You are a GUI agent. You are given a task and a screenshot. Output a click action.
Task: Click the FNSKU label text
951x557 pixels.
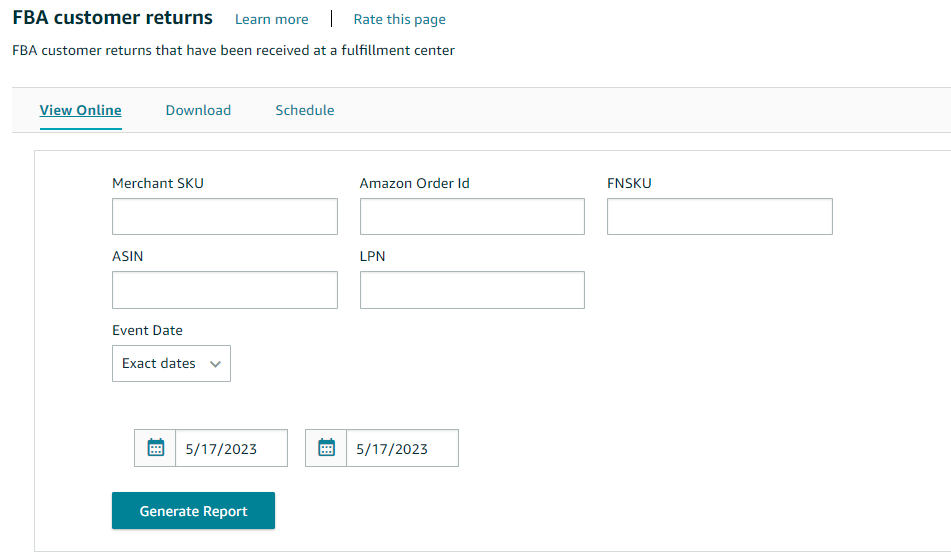click(629, 183)
